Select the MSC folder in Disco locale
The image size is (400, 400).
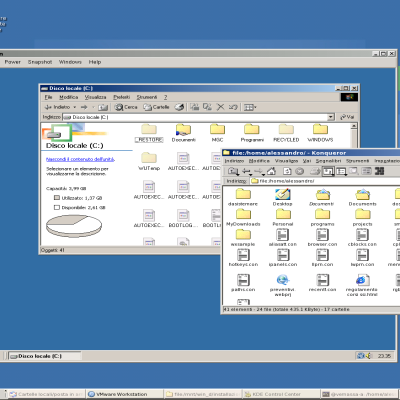pos(217,133)
